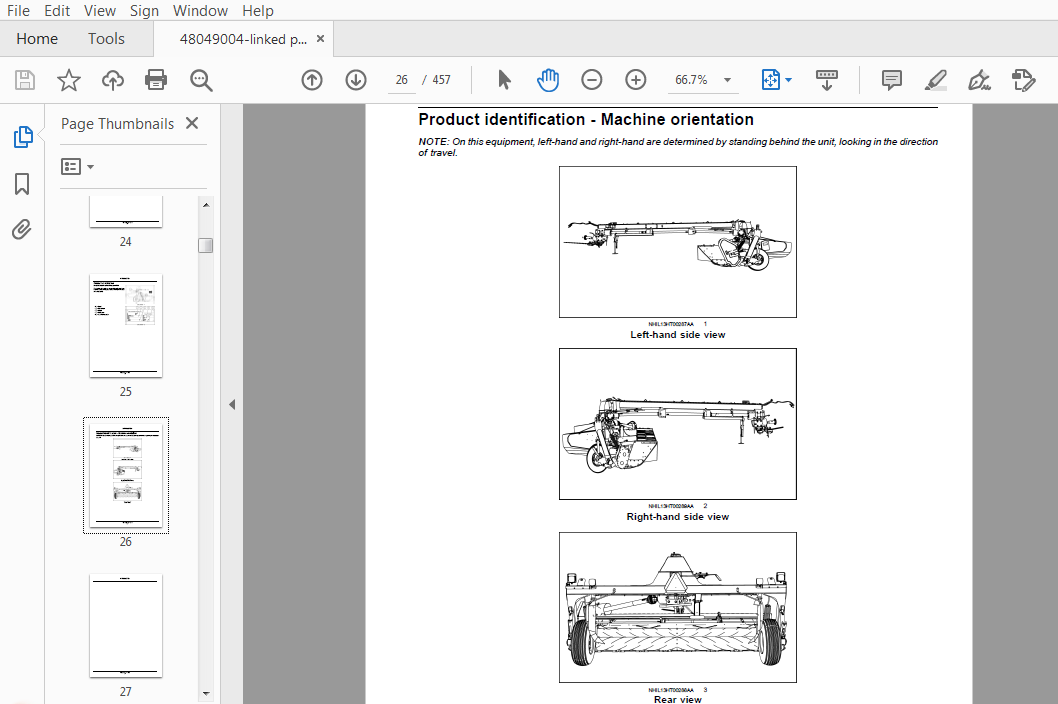The height and width of the screenshot is (704, 1058).
Task: Toggle the Page Thumbnails sidebar icon
Action: [x=22, y=137]
